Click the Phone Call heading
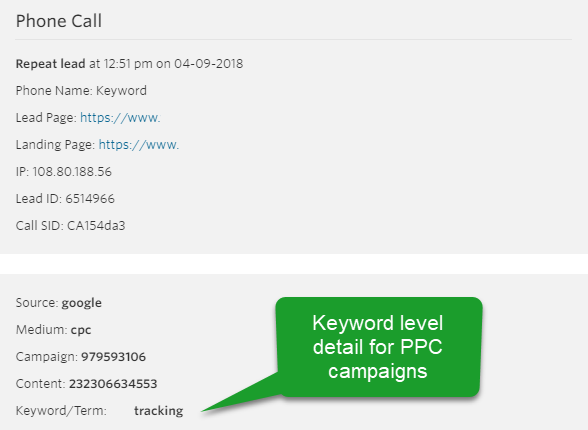The image size is (588, 430). pyautogui.click(x=59, y=21)
